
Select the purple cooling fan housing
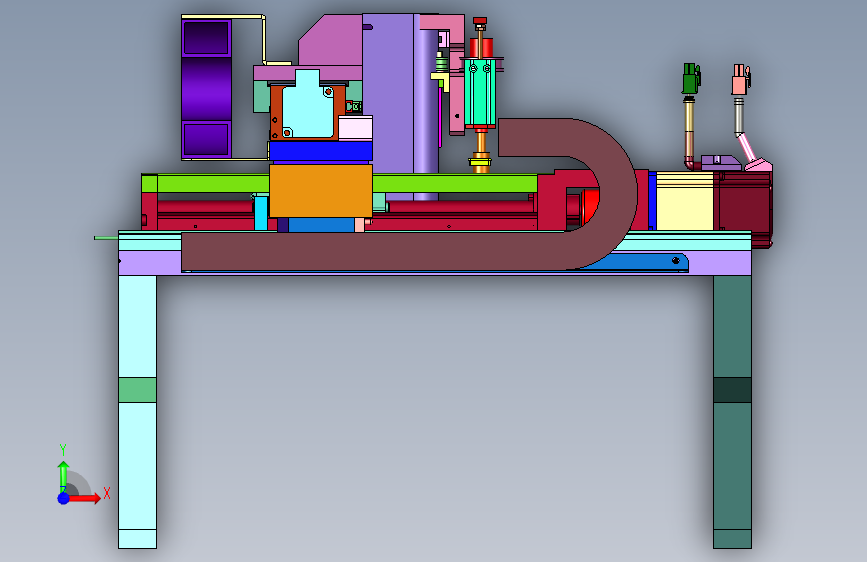pyautogui.click(x=206, y=87)
